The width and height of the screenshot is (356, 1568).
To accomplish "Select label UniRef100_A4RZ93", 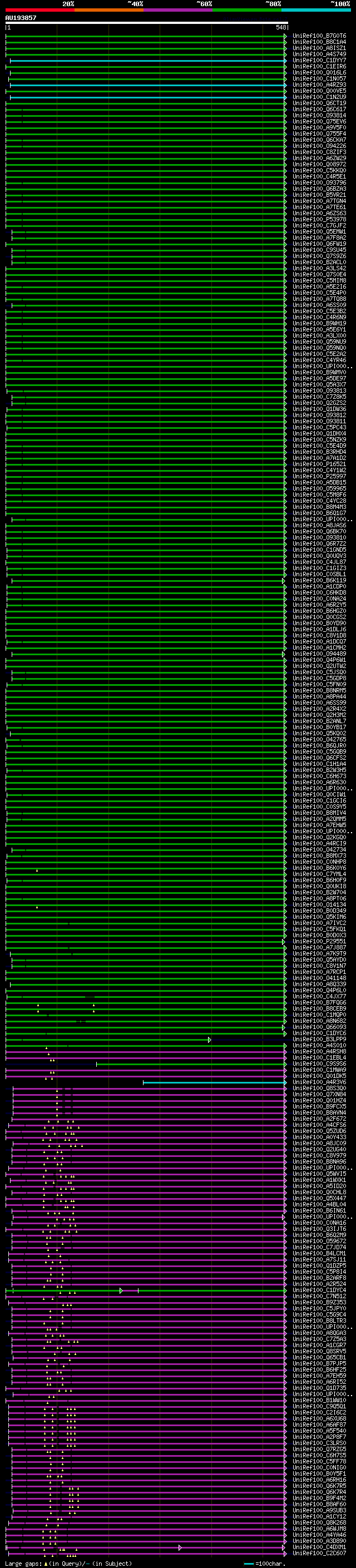I will click(319, 85).
